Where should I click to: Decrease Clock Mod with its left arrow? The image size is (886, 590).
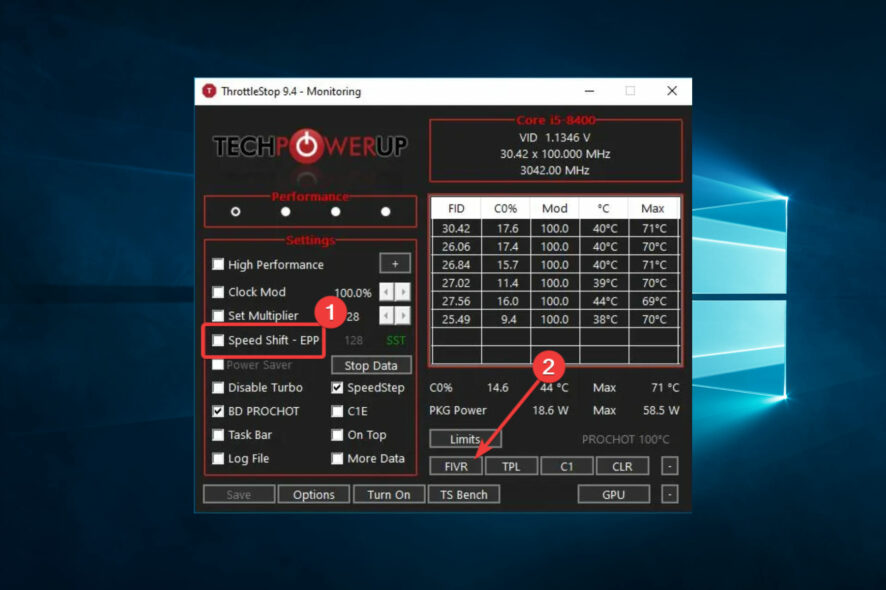point(386,292)
